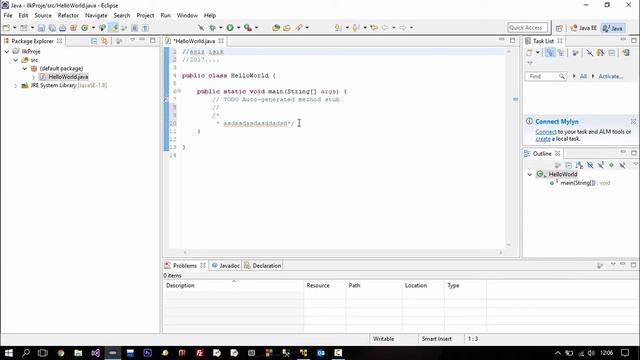Switch to the Java EE perspective
Image resolution: width=640 pixels, height=360 pixels.
(584, 28)
